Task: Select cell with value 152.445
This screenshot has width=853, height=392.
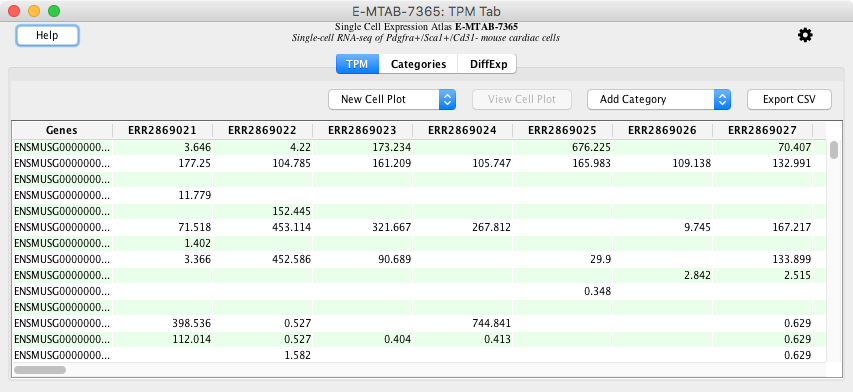Action: coord(262,211)
